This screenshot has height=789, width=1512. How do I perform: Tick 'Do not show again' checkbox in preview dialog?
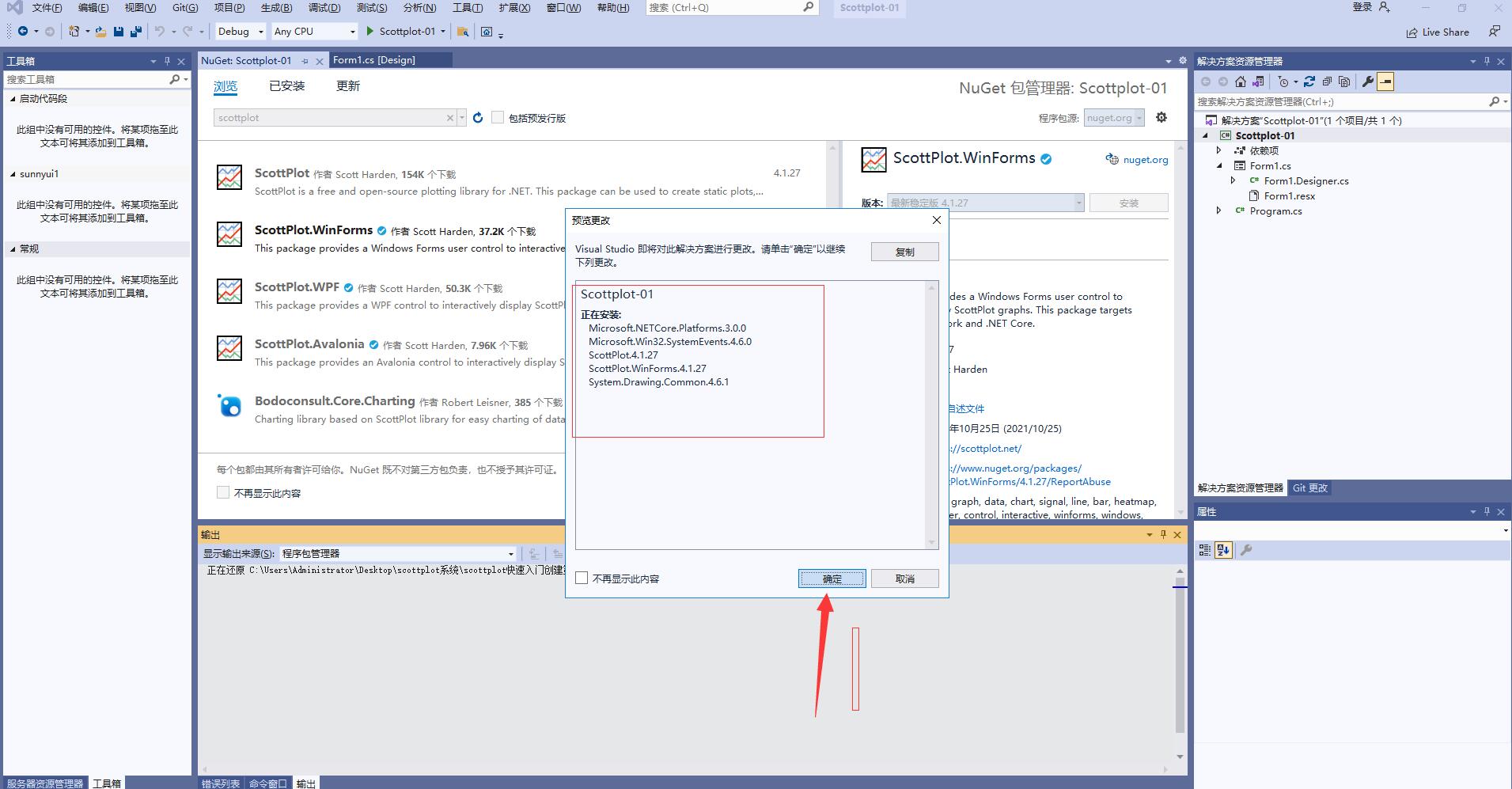tap(582, 578)
